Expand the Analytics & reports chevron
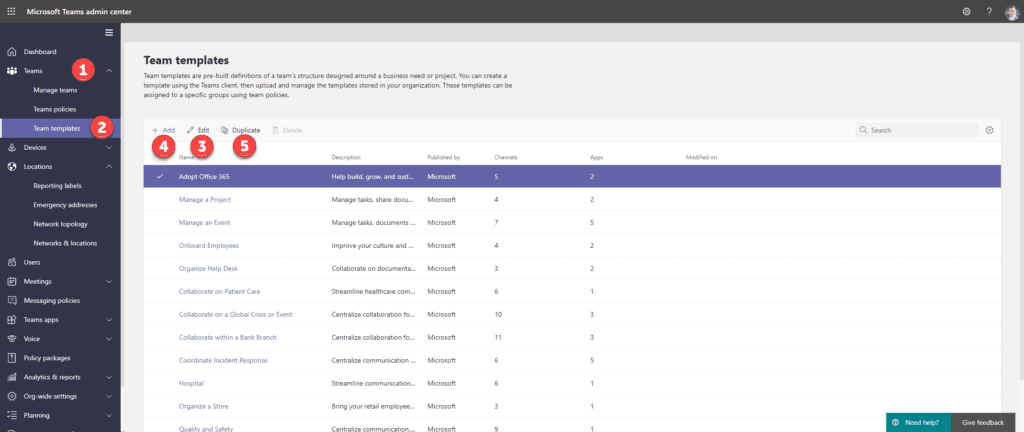 (x=109, y=377)
